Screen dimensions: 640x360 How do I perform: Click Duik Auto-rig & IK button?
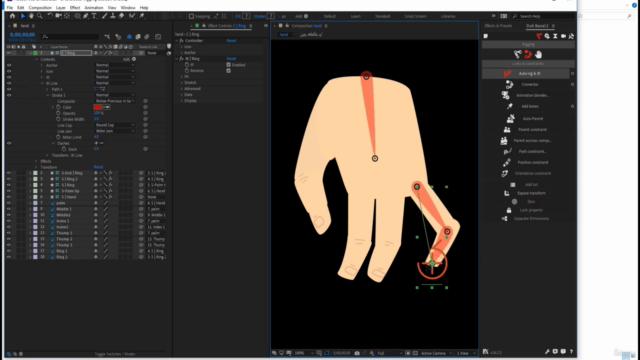[525, 73]
